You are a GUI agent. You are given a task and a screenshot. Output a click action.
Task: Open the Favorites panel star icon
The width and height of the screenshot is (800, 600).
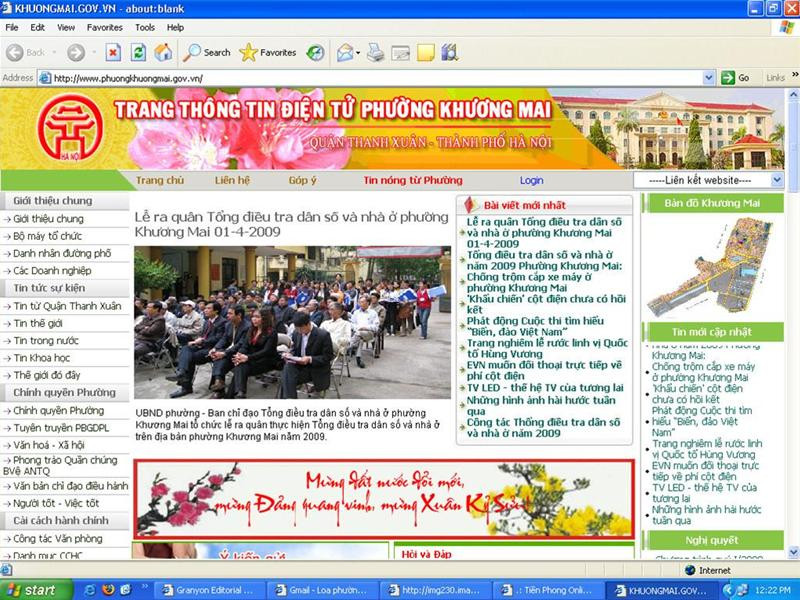pos(249,52)
